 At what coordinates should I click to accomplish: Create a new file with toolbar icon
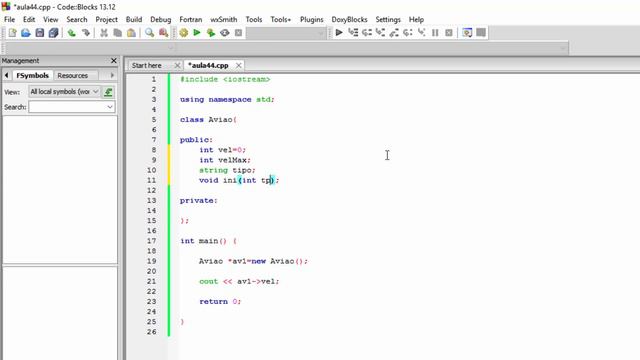pyautogui.click(x=12, y=33)
